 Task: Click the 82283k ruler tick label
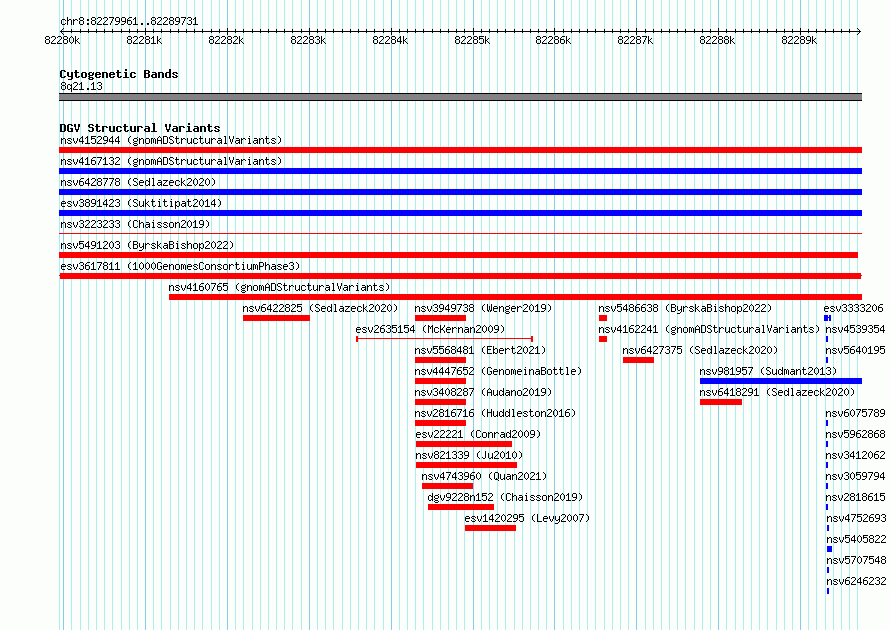(308, 40)
